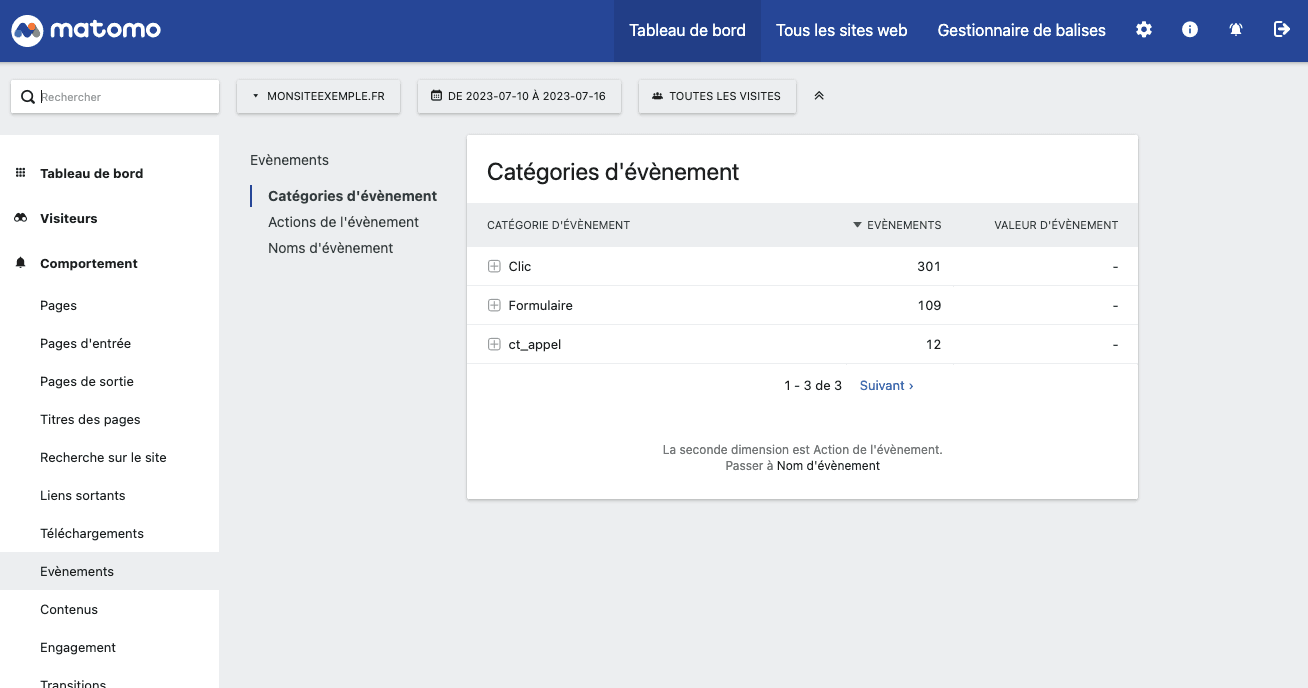Click the Matomo logo
Viewport: 1308px width, 688px height.
[x=85, y=30]
